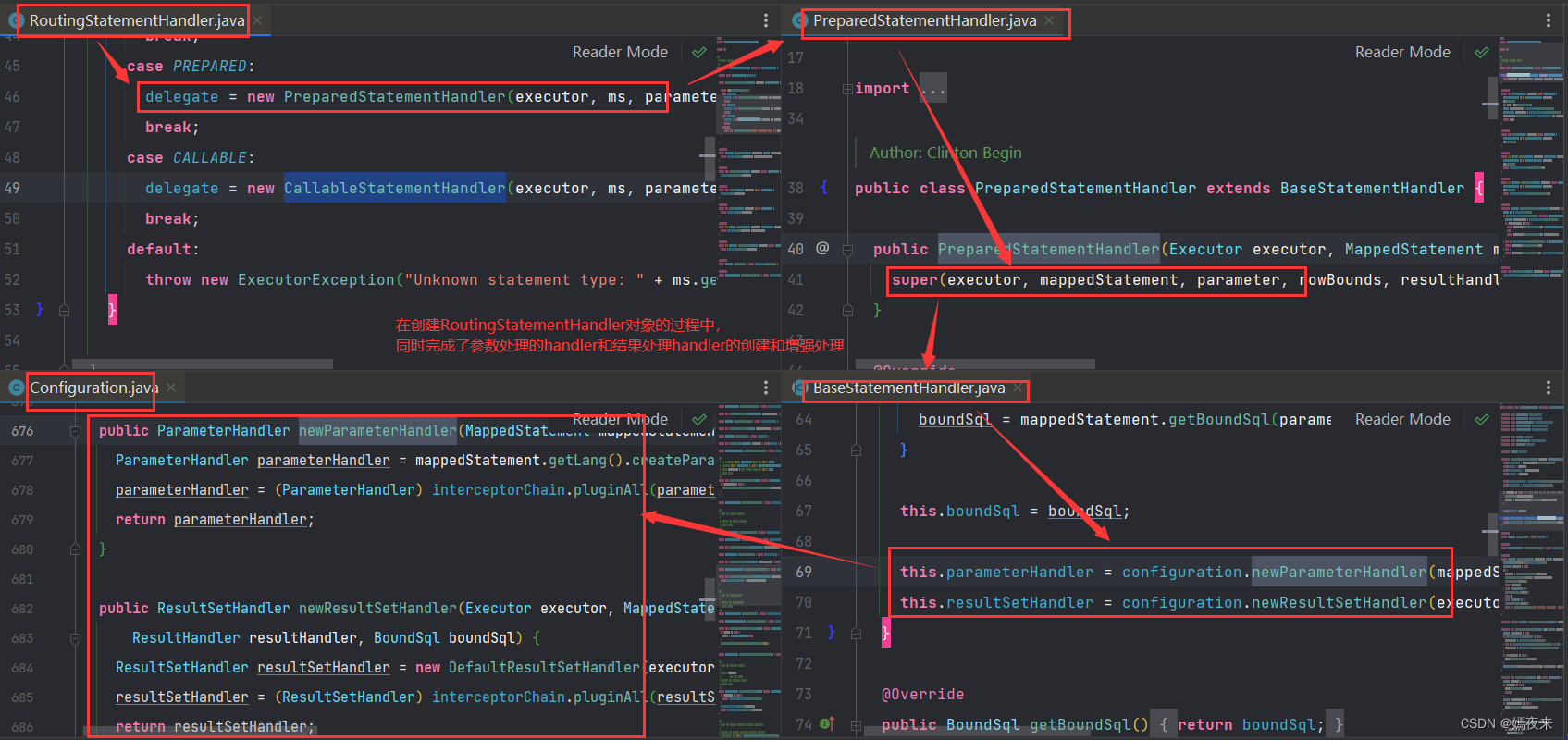This screenshot has width=1568, height=740.
Task: Click '@Override' annotation on line 73
Action: pos(923,695)
